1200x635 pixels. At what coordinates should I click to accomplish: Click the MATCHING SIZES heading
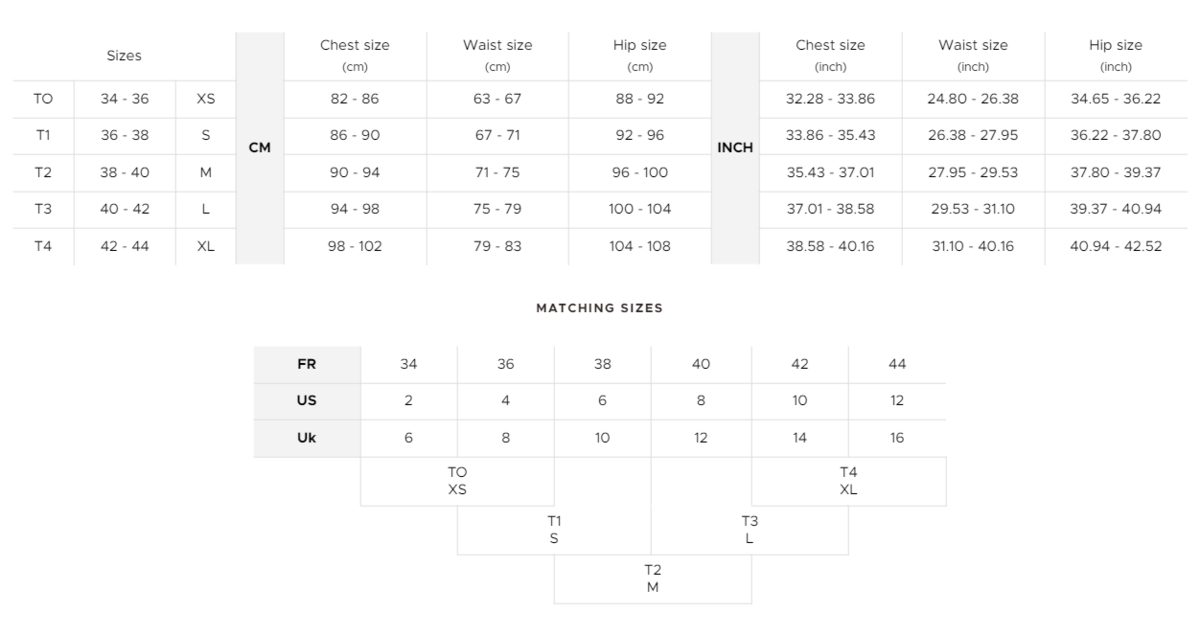point(599,308)
